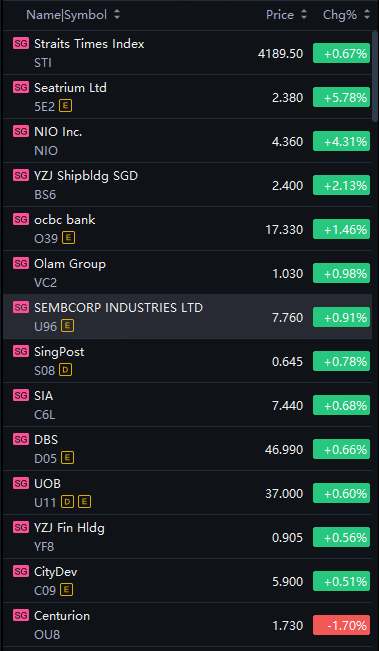Click the watchlist vertical scrollbar thumb
This screenshot has width=379, height=651.
(x=375, y=77)
